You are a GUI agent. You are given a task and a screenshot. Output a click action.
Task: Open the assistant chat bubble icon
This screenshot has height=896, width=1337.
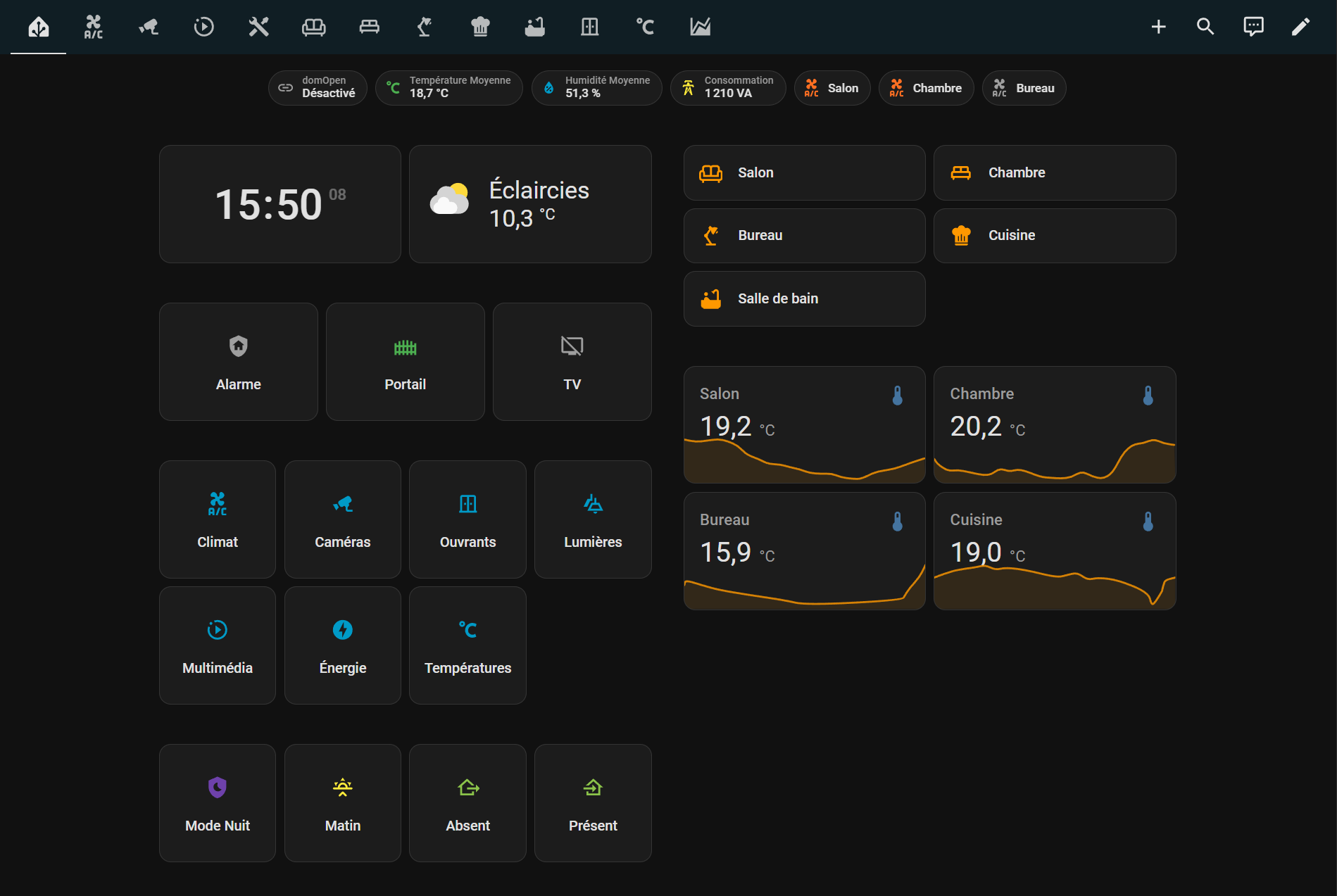(x=1253, y=27)
